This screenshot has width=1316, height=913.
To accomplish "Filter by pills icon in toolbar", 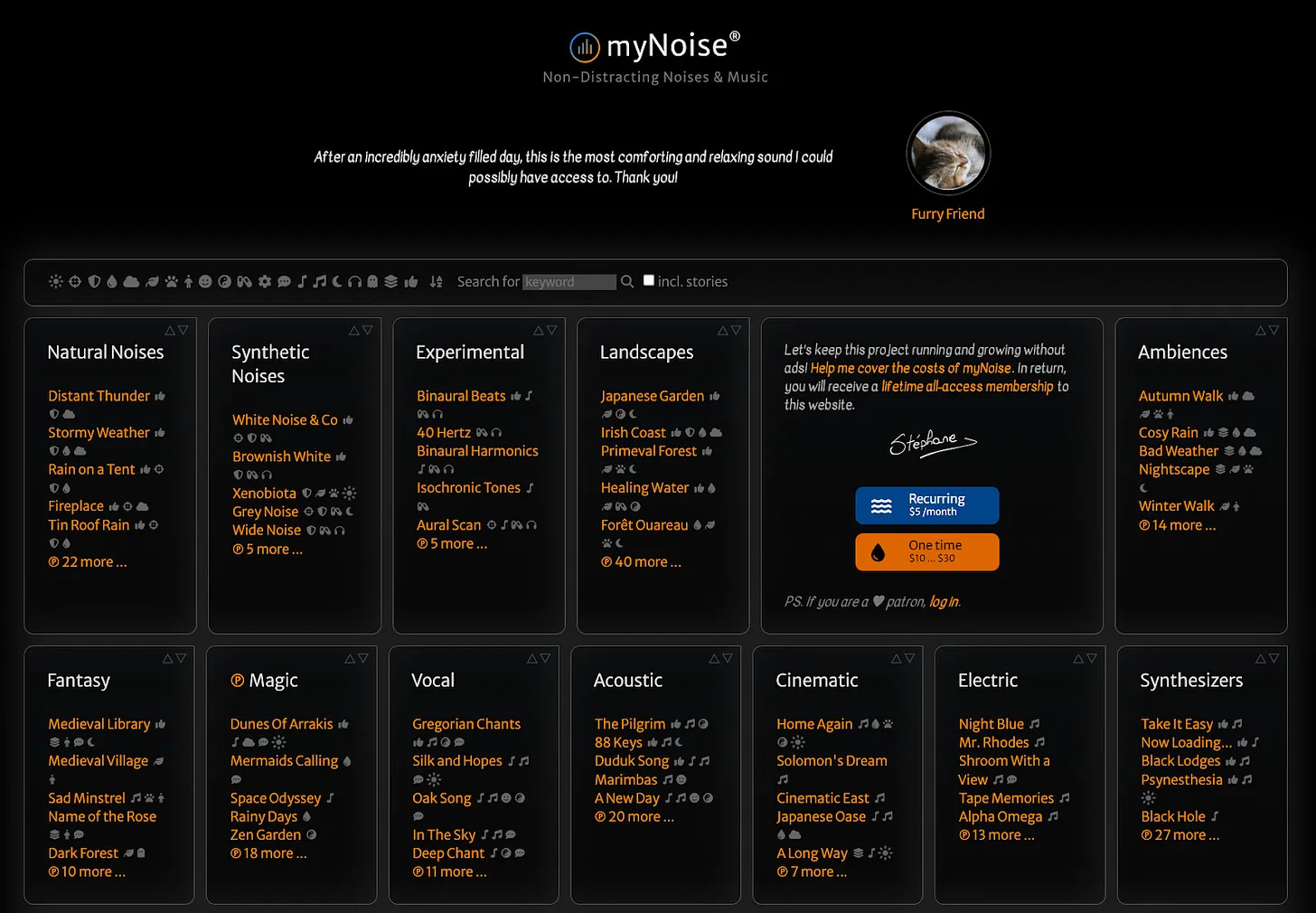I will [244, 281].
